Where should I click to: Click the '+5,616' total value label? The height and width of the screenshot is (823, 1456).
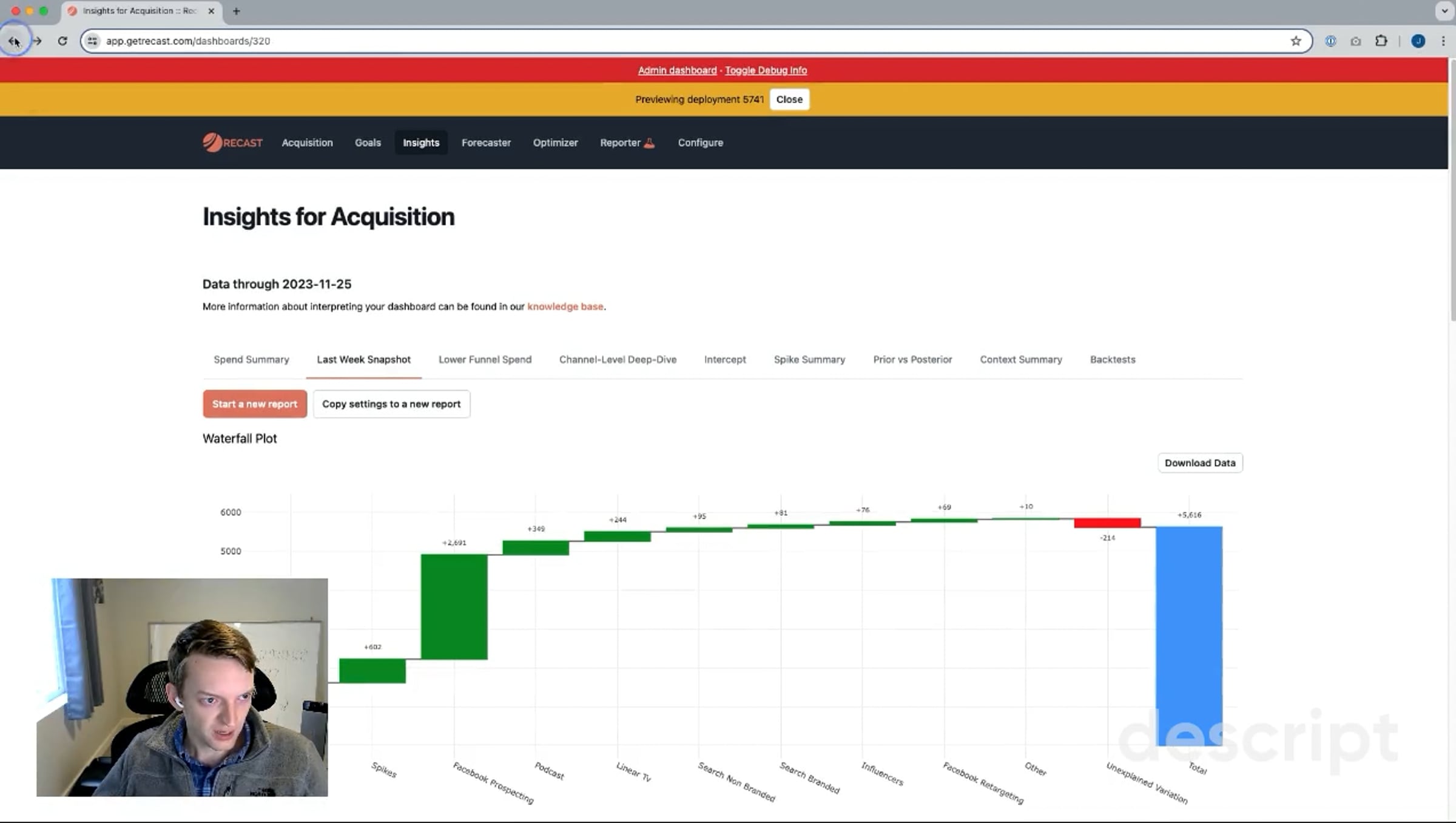click(x=1189, y=515)
